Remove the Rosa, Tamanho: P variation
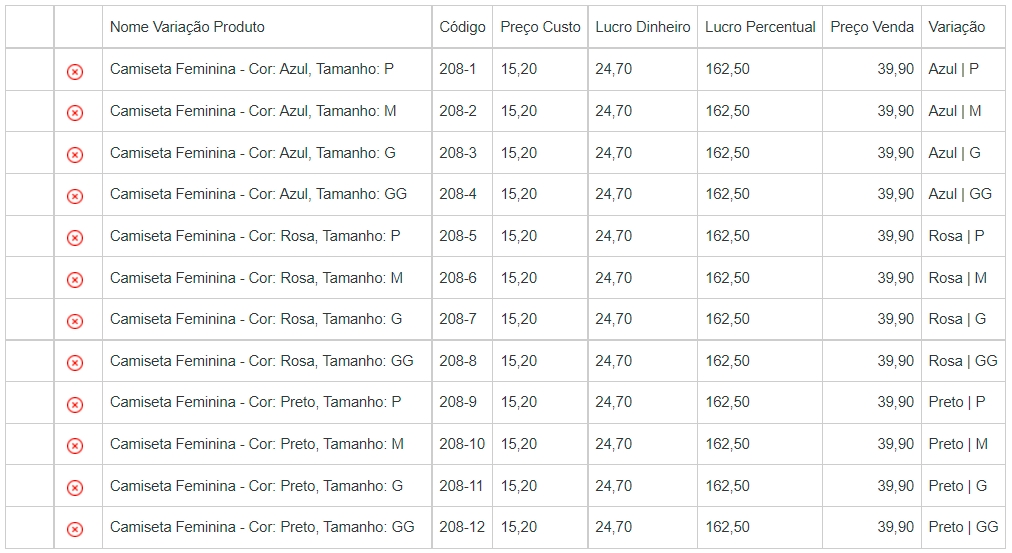 74,238
